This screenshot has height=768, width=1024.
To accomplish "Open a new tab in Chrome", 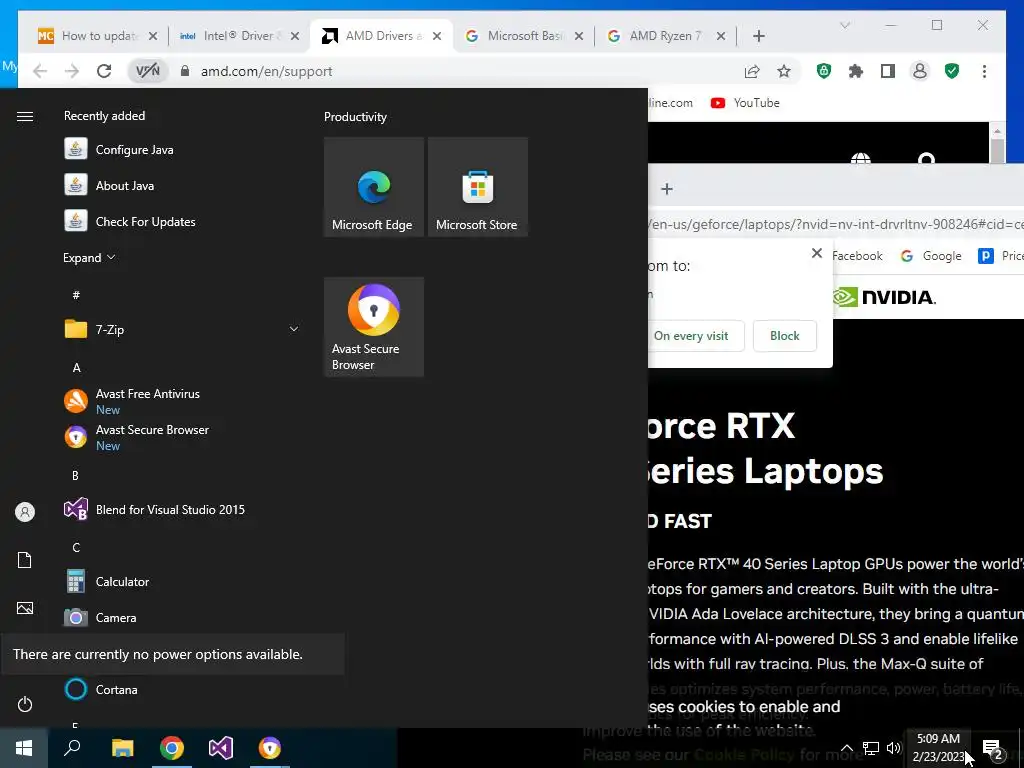I will (758, 36).
